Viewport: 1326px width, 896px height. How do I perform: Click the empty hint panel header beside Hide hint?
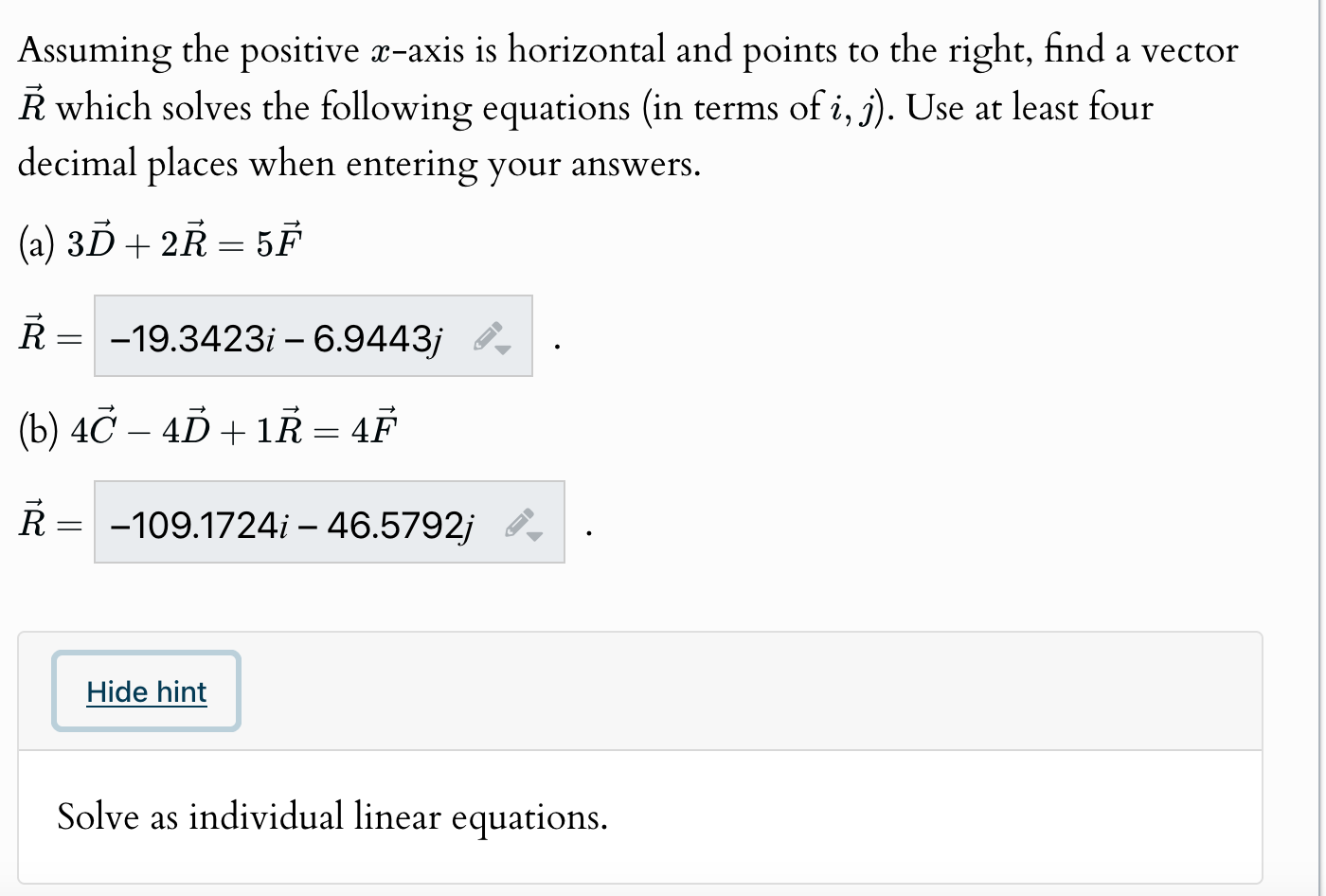coord(750,691)
